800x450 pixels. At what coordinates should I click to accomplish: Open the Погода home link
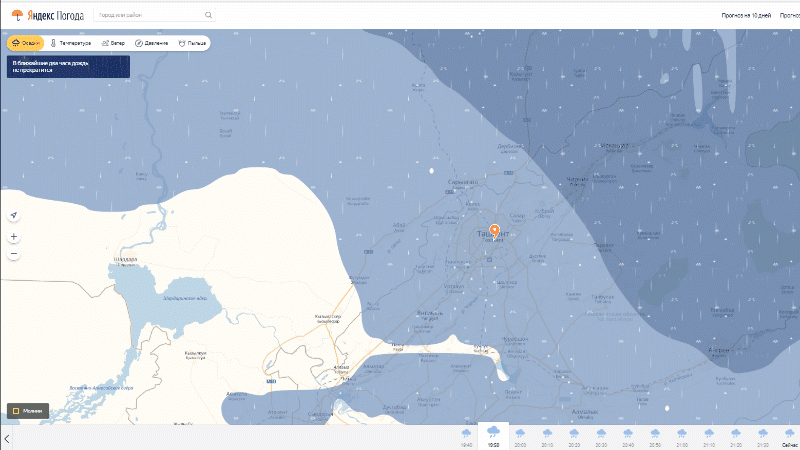70,16
